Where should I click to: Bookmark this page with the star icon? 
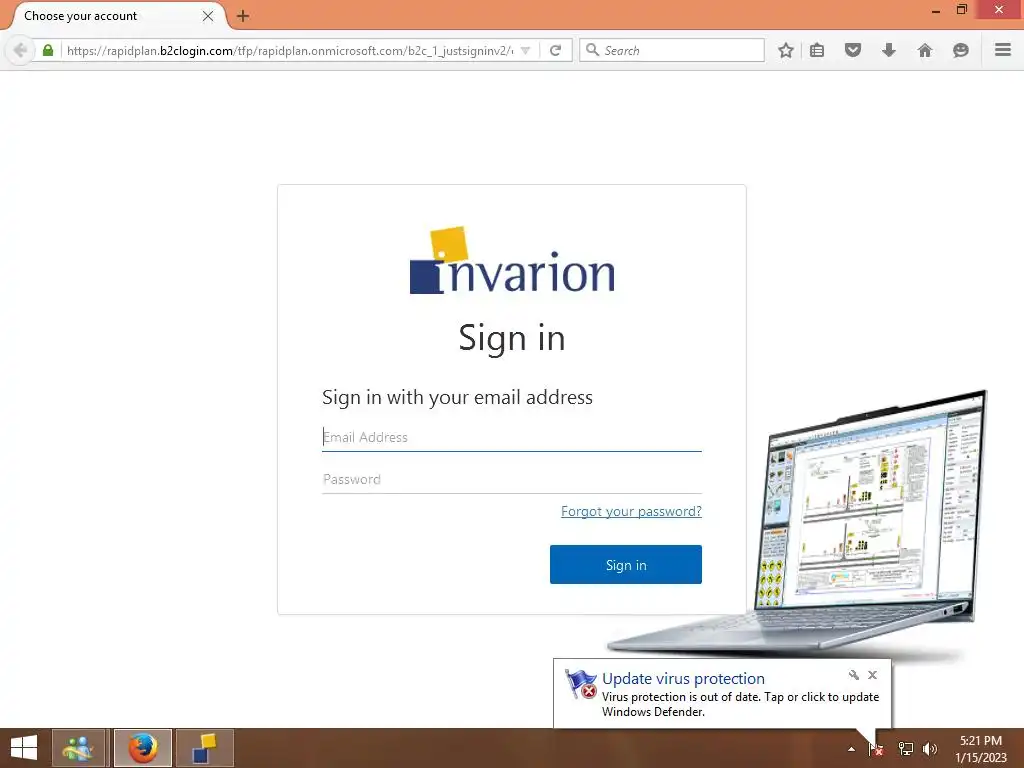786,50
